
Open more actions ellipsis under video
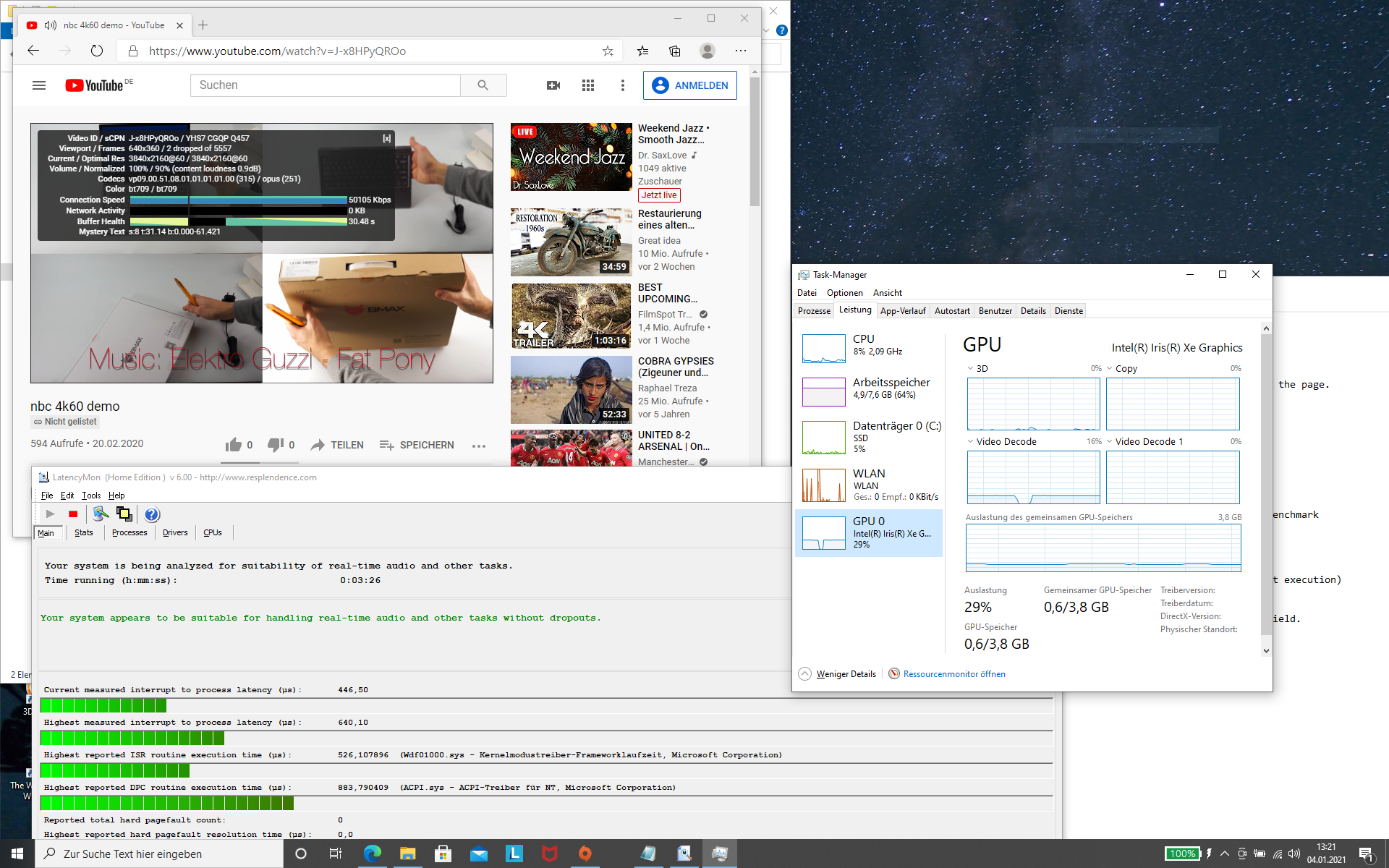479,446
